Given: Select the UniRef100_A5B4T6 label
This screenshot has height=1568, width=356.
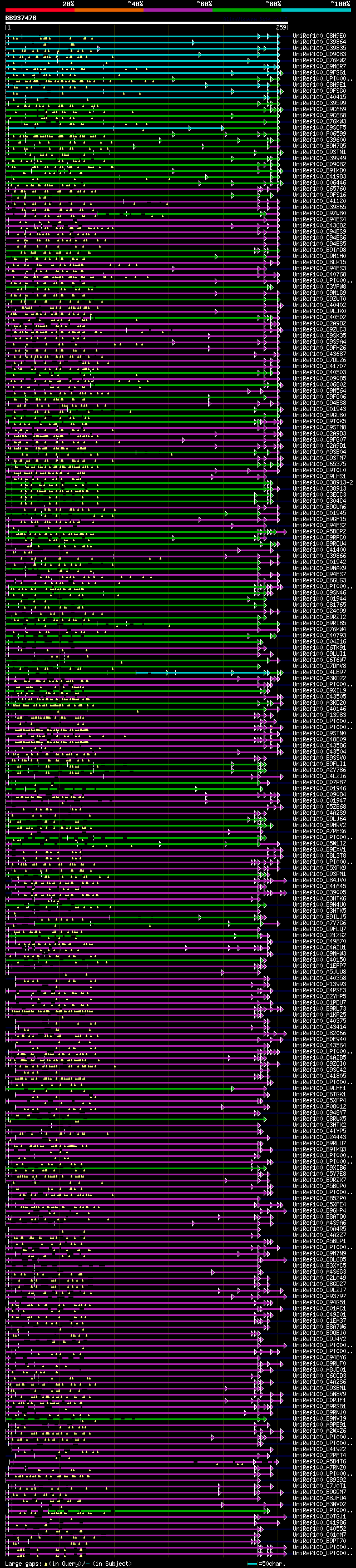Looking at the screenshot, I should [319, 1461].
